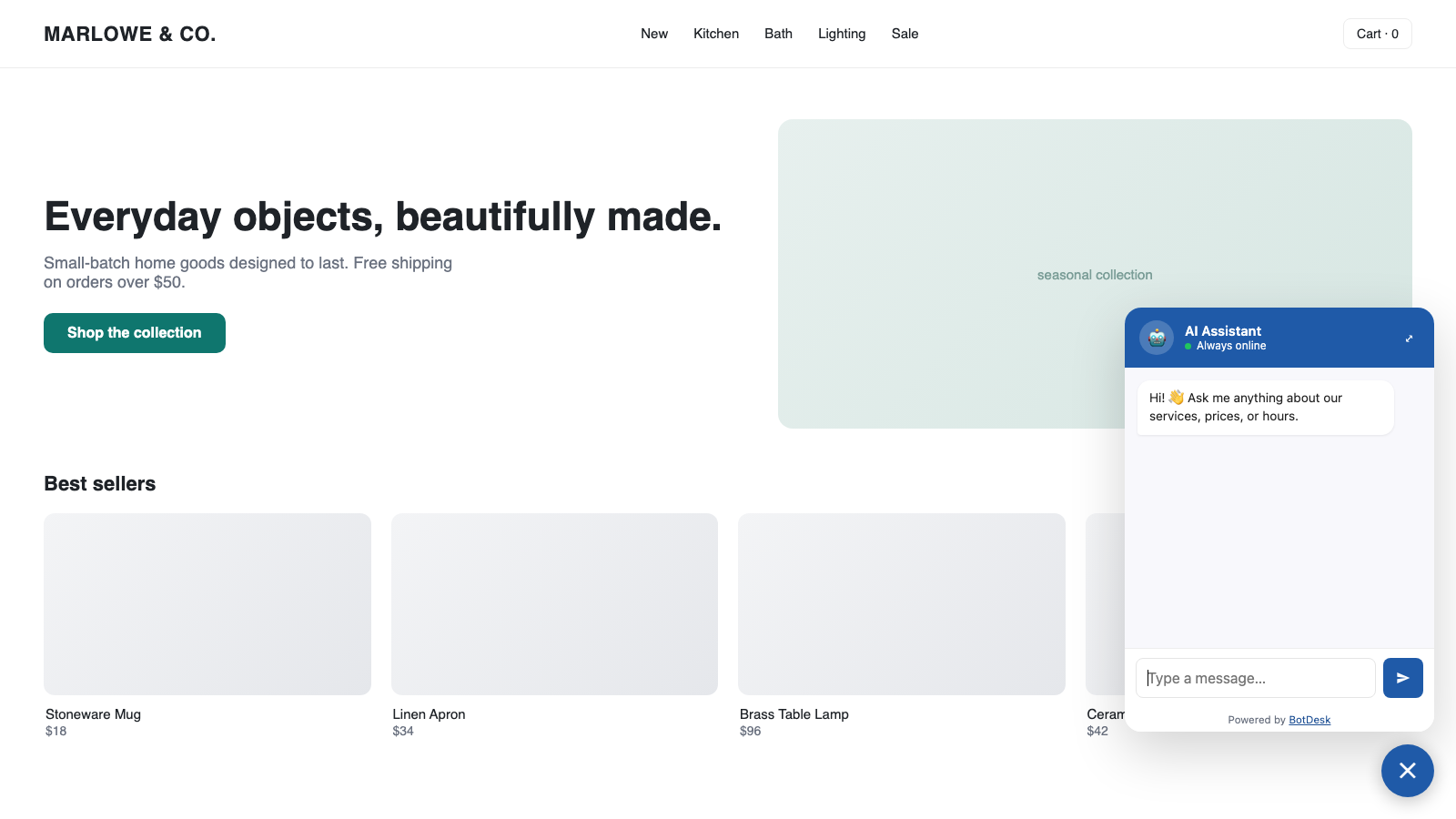Click the chat greeting message bubble

click(x=1265, y=408)
